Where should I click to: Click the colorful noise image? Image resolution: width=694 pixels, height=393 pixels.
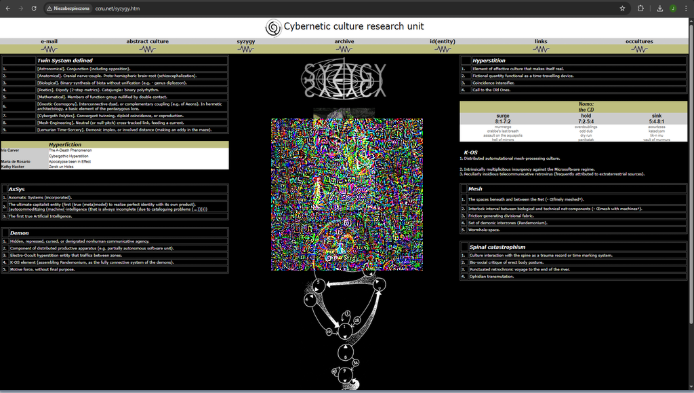pyautogui.click(x=347, y=194)
